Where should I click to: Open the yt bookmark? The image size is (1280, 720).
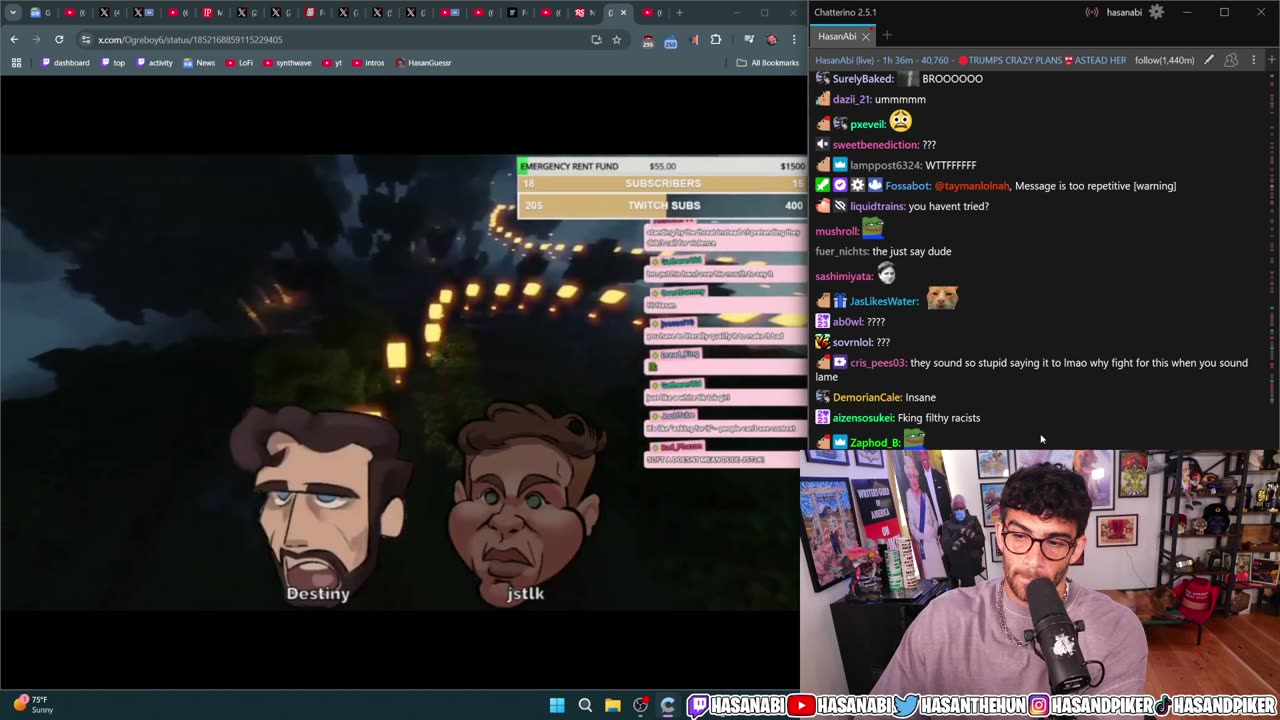coord(332,62)
